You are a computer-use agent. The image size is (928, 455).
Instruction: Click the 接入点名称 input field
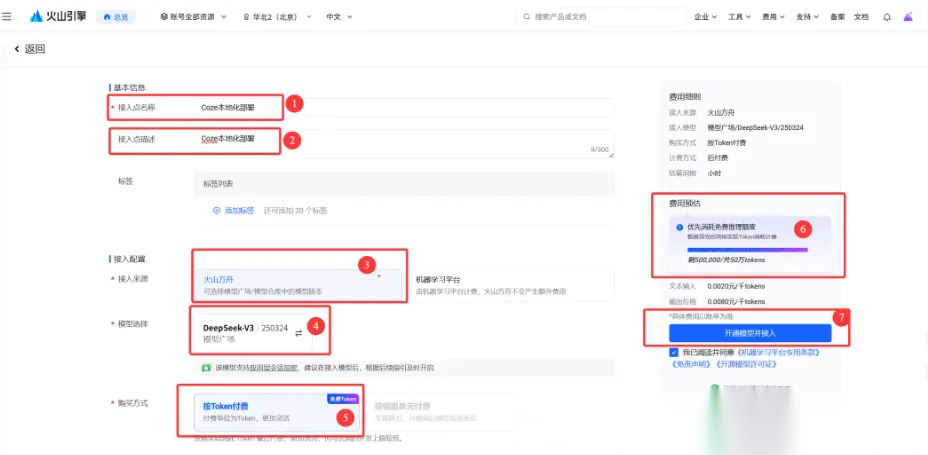point(404,108)
